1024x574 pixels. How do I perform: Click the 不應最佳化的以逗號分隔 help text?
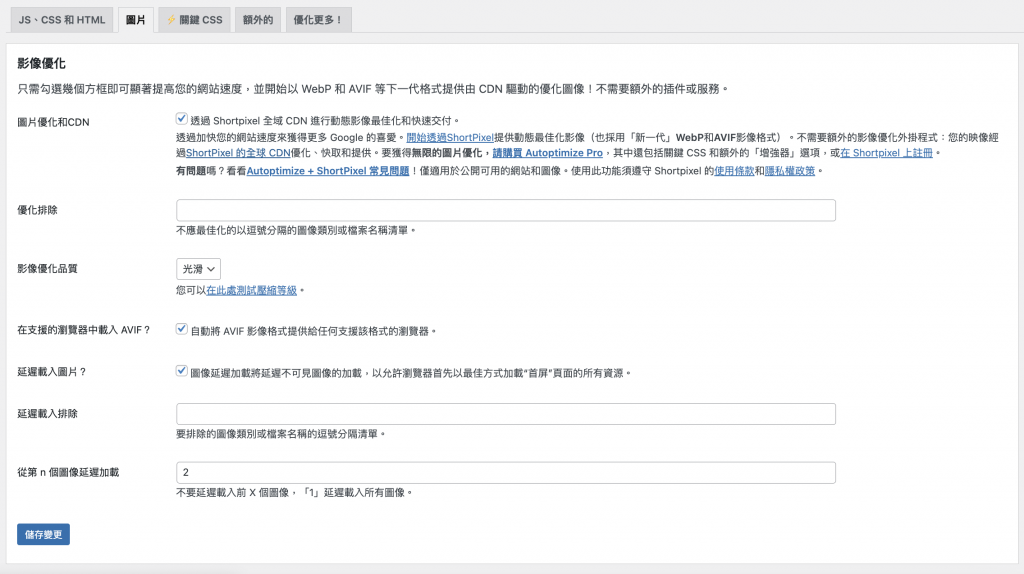tap(296, 231)
